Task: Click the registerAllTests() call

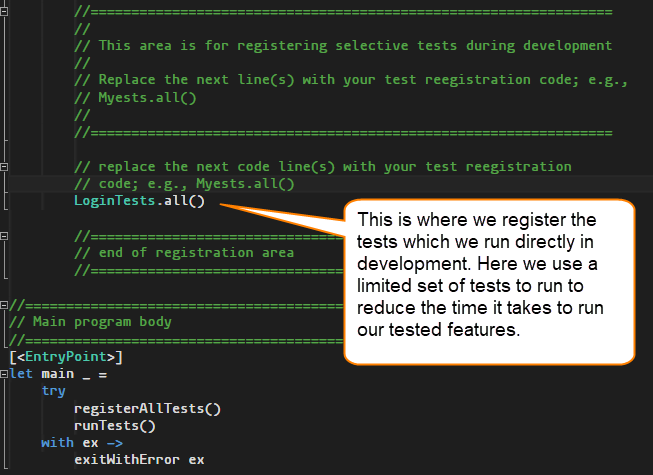Action: tap(147, 408)
